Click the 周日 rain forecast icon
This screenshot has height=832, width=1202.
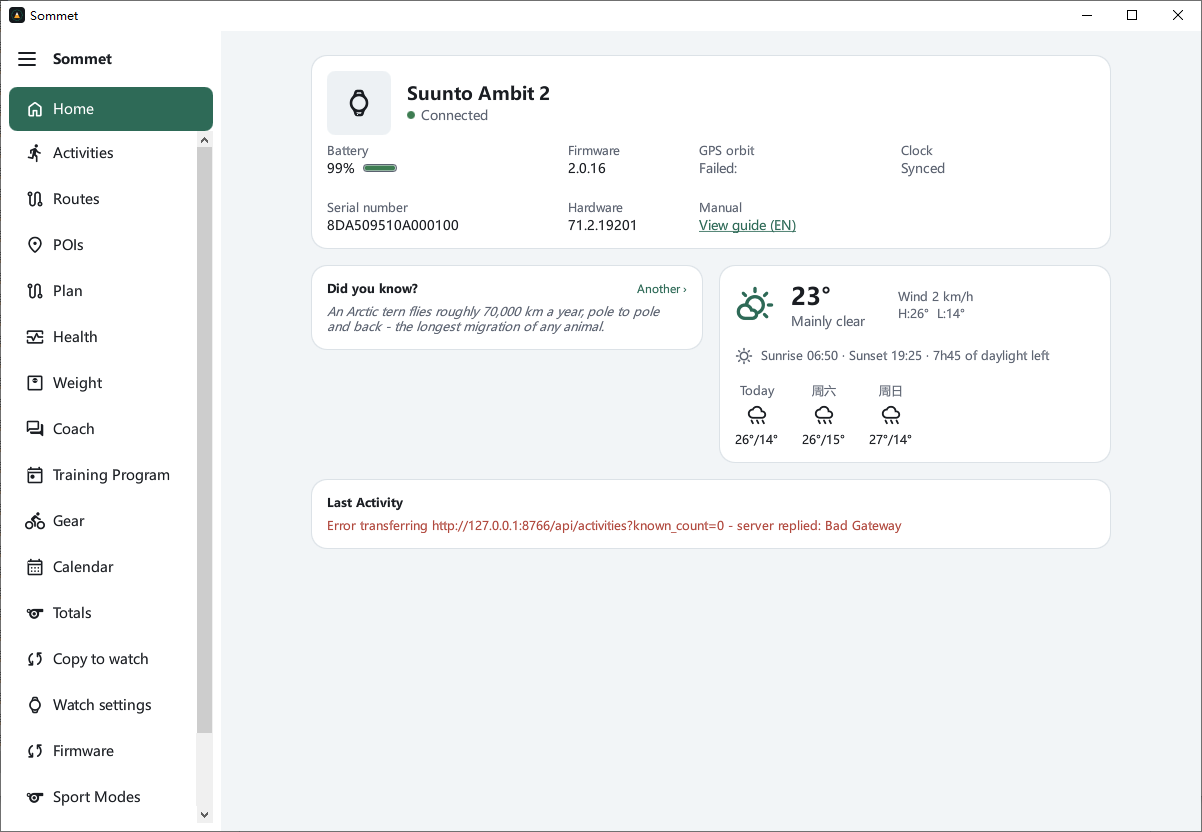point(891,415)
